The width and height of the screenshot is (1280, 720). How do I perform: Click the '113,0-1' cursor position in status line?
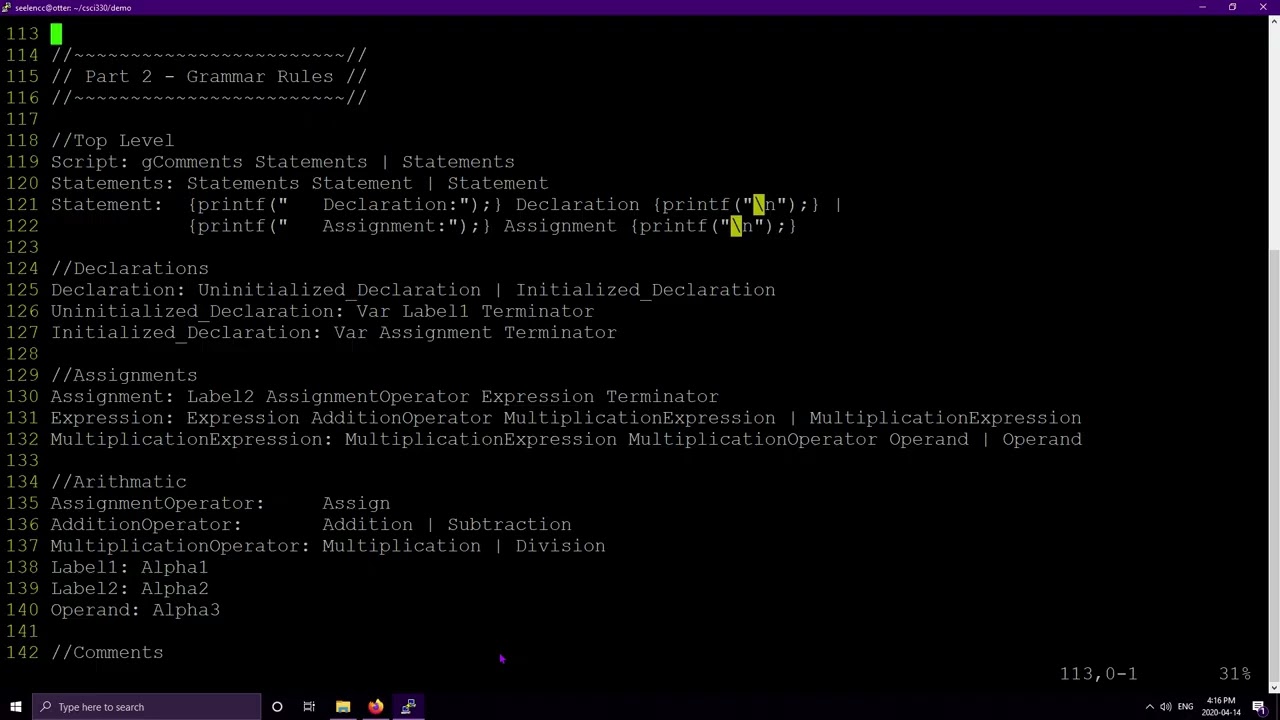pyautogui.click(x=1098, y=674)
